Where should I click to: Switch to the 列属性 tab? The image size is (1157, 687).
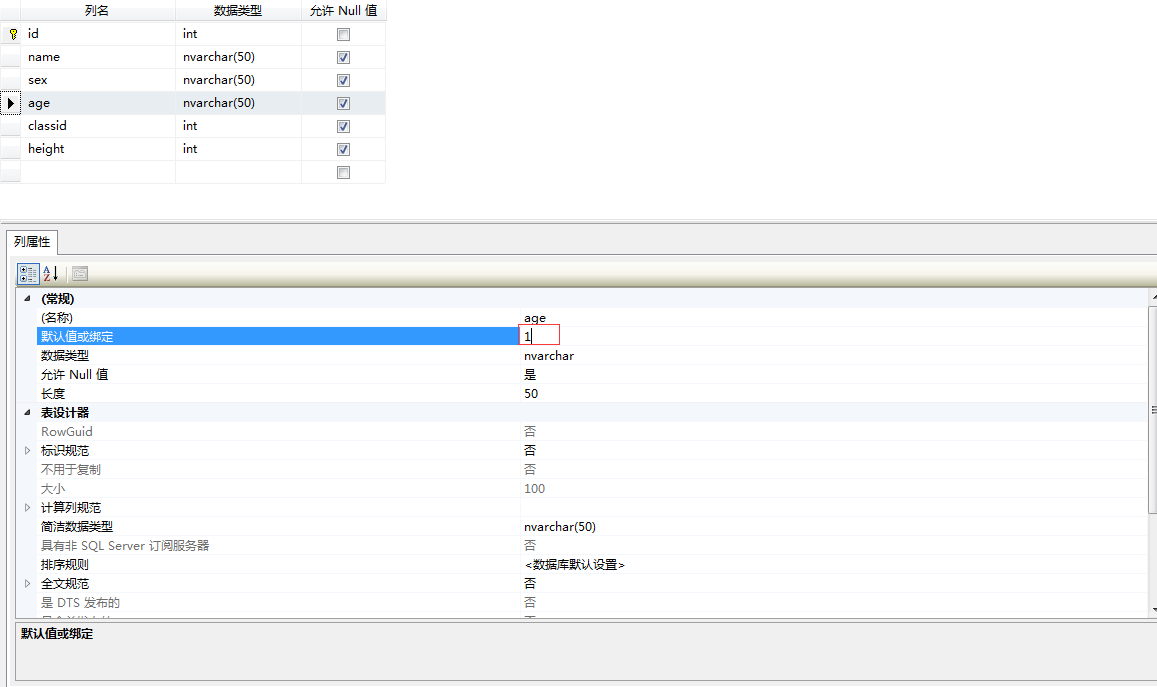(x=31, y=241)
